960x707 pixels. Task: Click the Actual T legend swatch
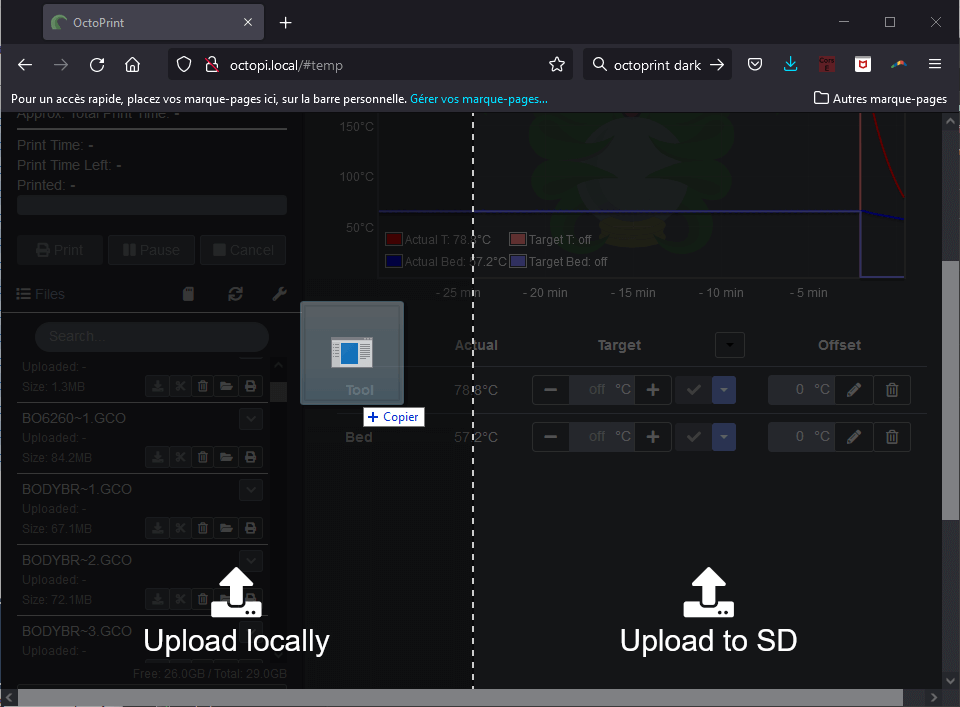(394, 239)
